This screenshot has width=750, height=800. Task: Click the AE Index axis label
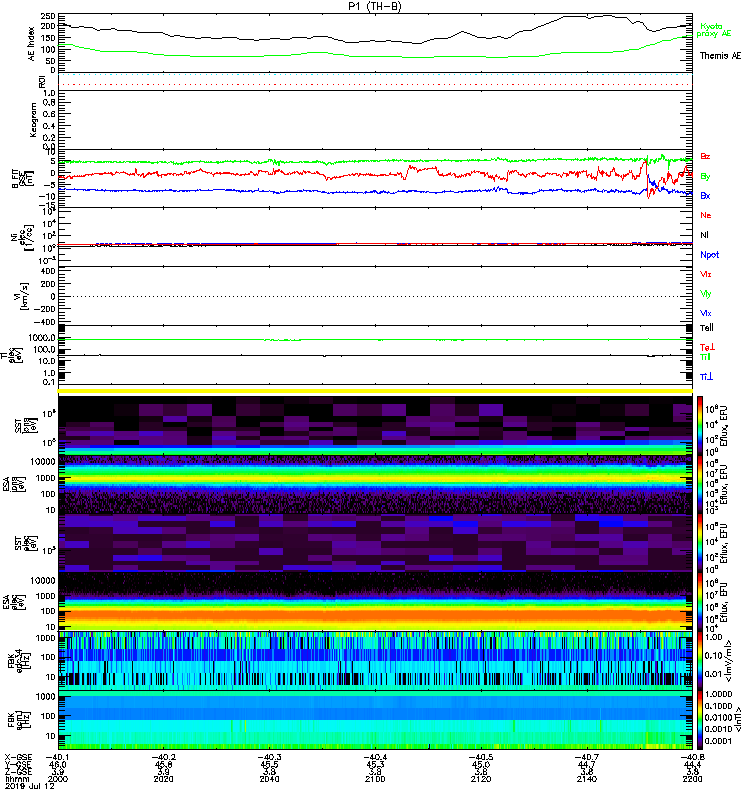click(x=32, y=44)
